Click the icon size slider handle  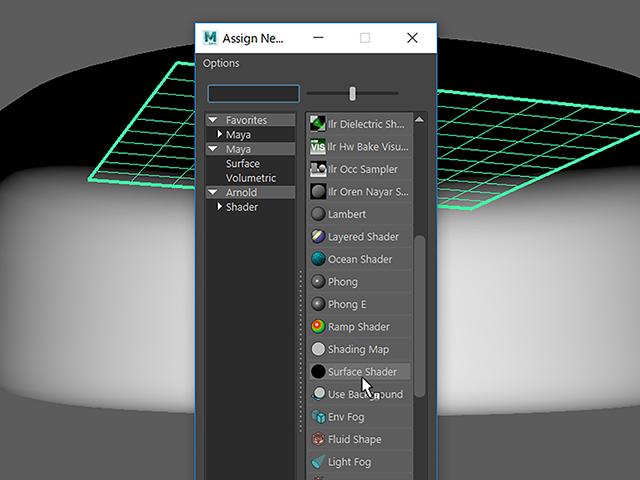click(352, 93)
